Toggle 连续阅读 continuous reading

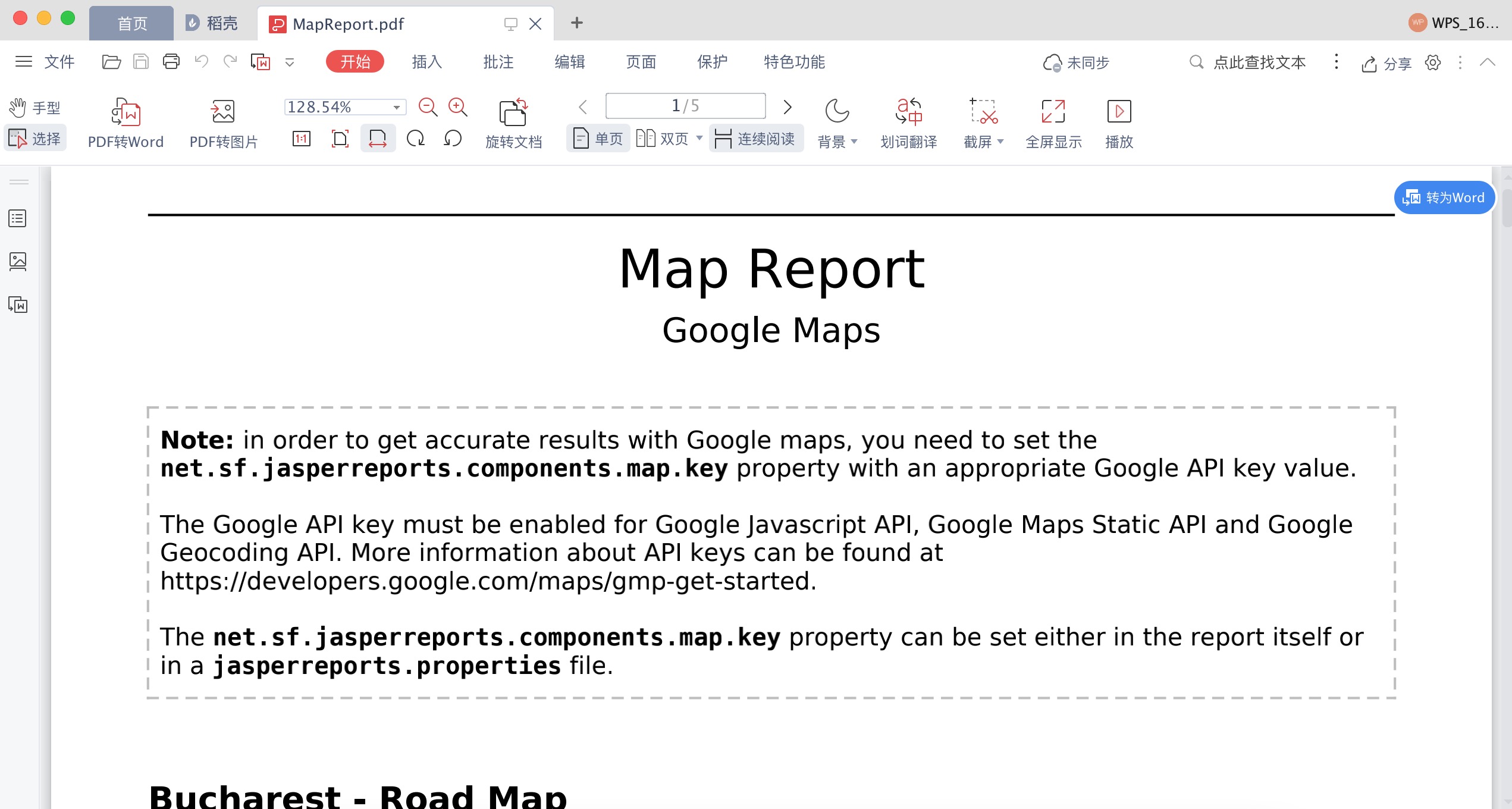pyautogui.click(x=755, y=139)
